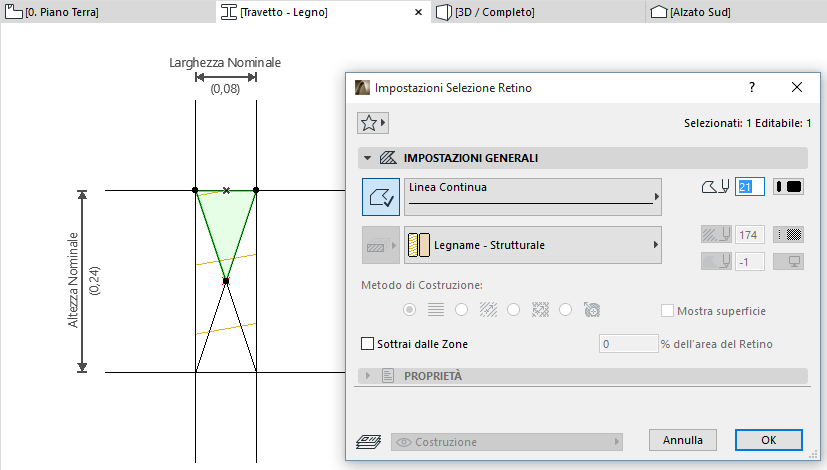This screenshot has width=827, height=470.
Task: Collapse the Impostazioni Generali section
Action: [x=368, y=158]
